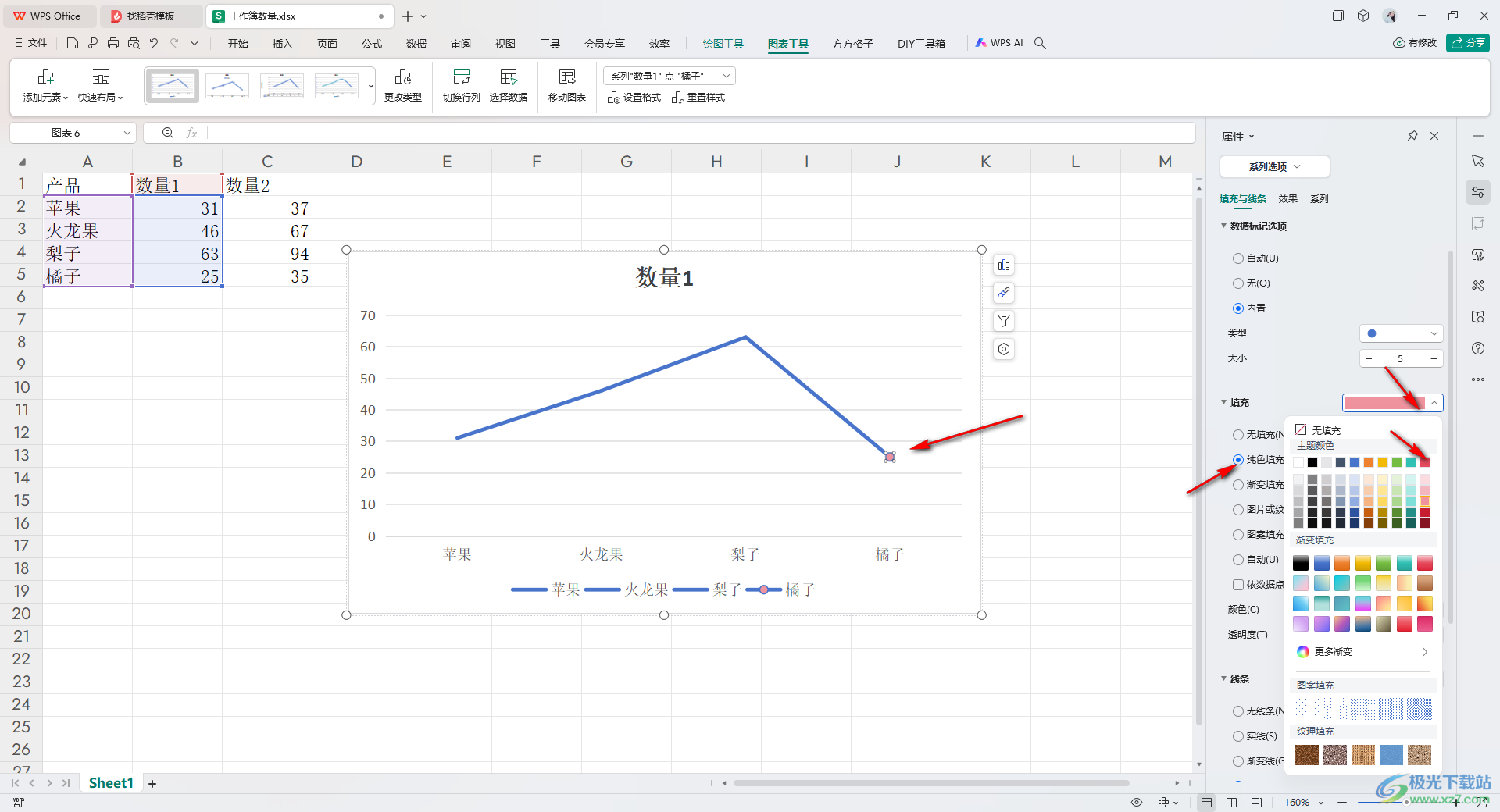Select Solid Fill (纯色填充) radio button

tap(1238, 460)
